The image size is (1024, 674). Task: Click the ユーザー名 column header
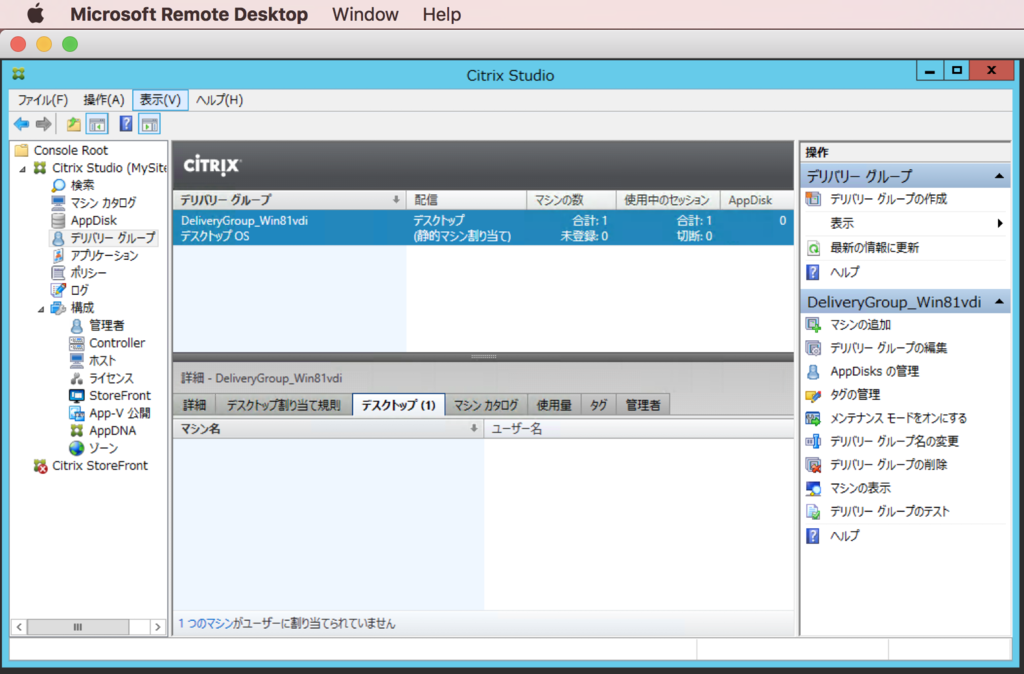639,428
